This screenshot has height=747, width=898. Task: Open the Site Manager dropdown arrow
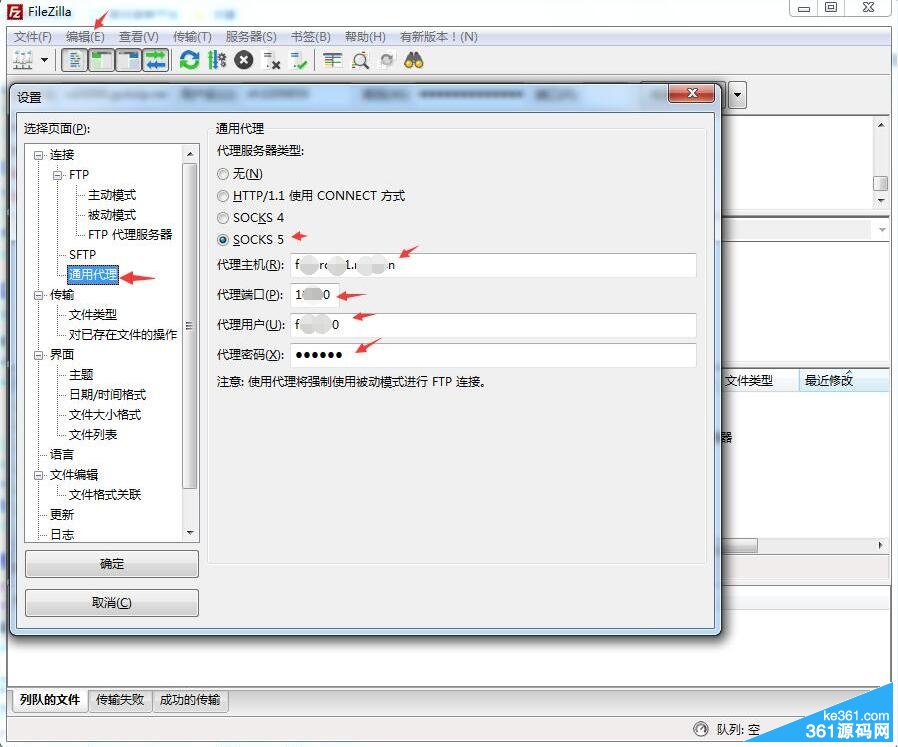[44, 60]
